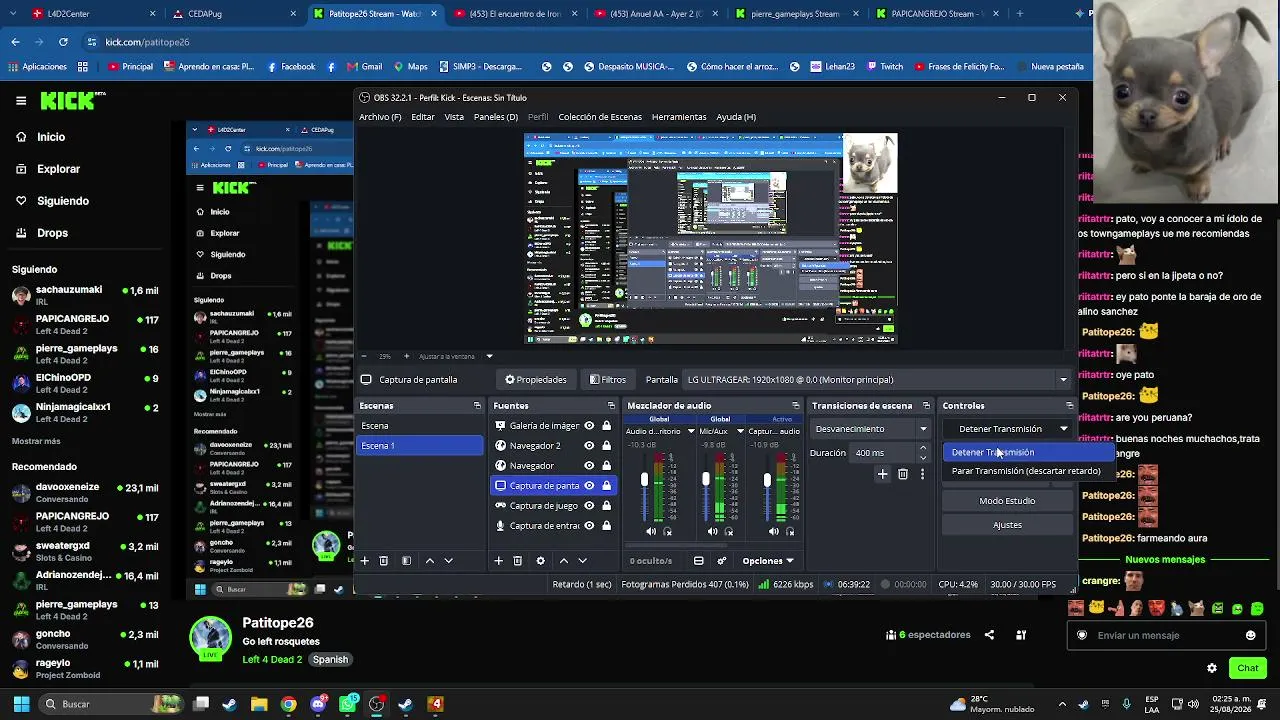Viewport: 1280px width, 720px height.
Task: Open the Editar menu in OBS
Action: (x=423, y=117)
